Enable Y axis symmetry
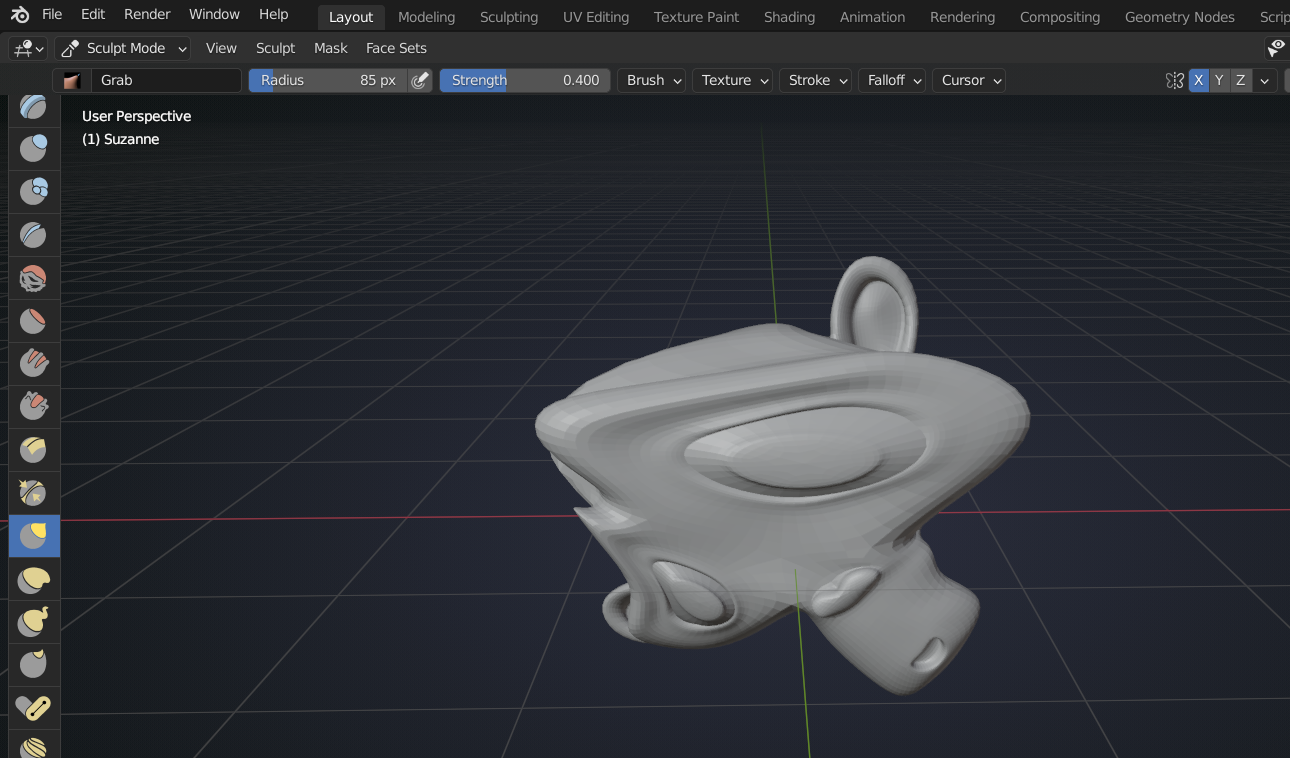The height and width of the screenshot is (758, 1290). pos(1219,80)
